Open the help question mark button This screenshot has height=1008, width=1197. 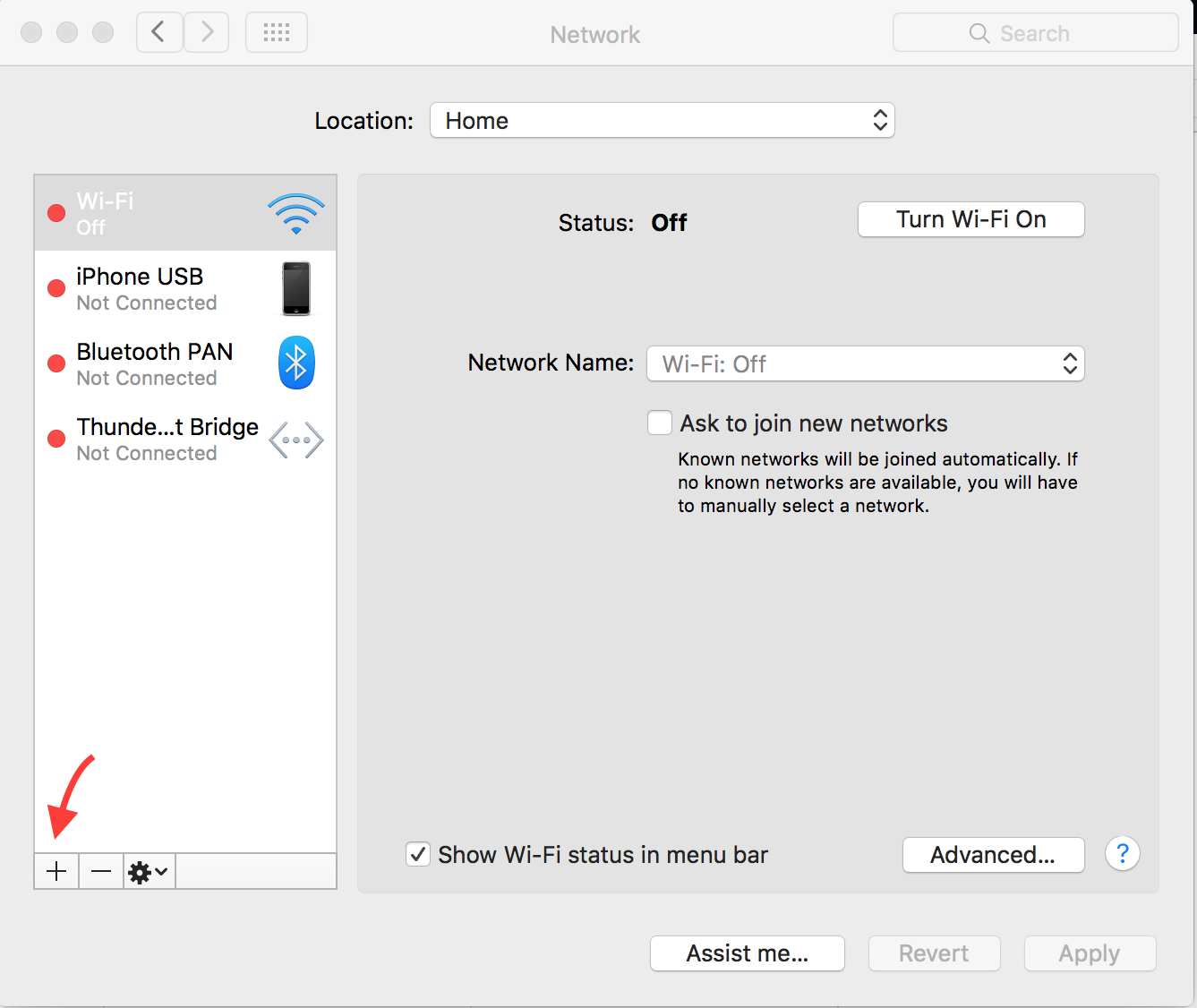click(1123, 853)
